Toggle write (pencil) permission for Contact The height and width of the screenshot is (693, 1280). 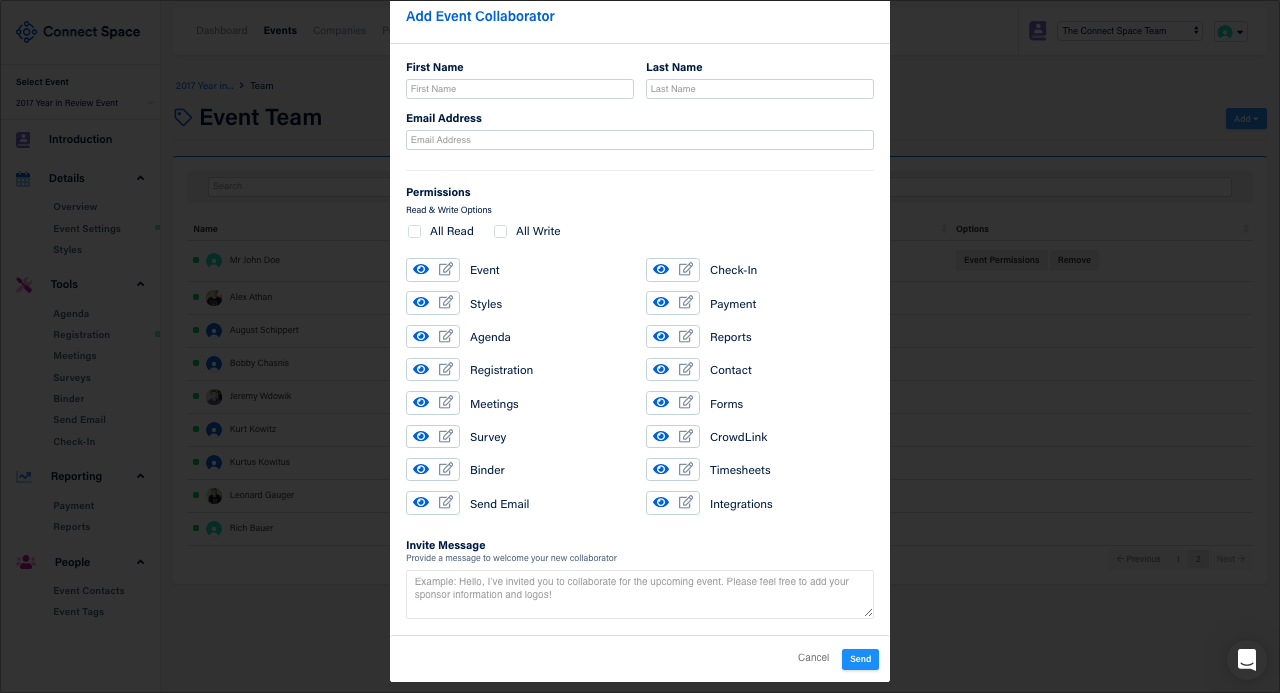686,370
